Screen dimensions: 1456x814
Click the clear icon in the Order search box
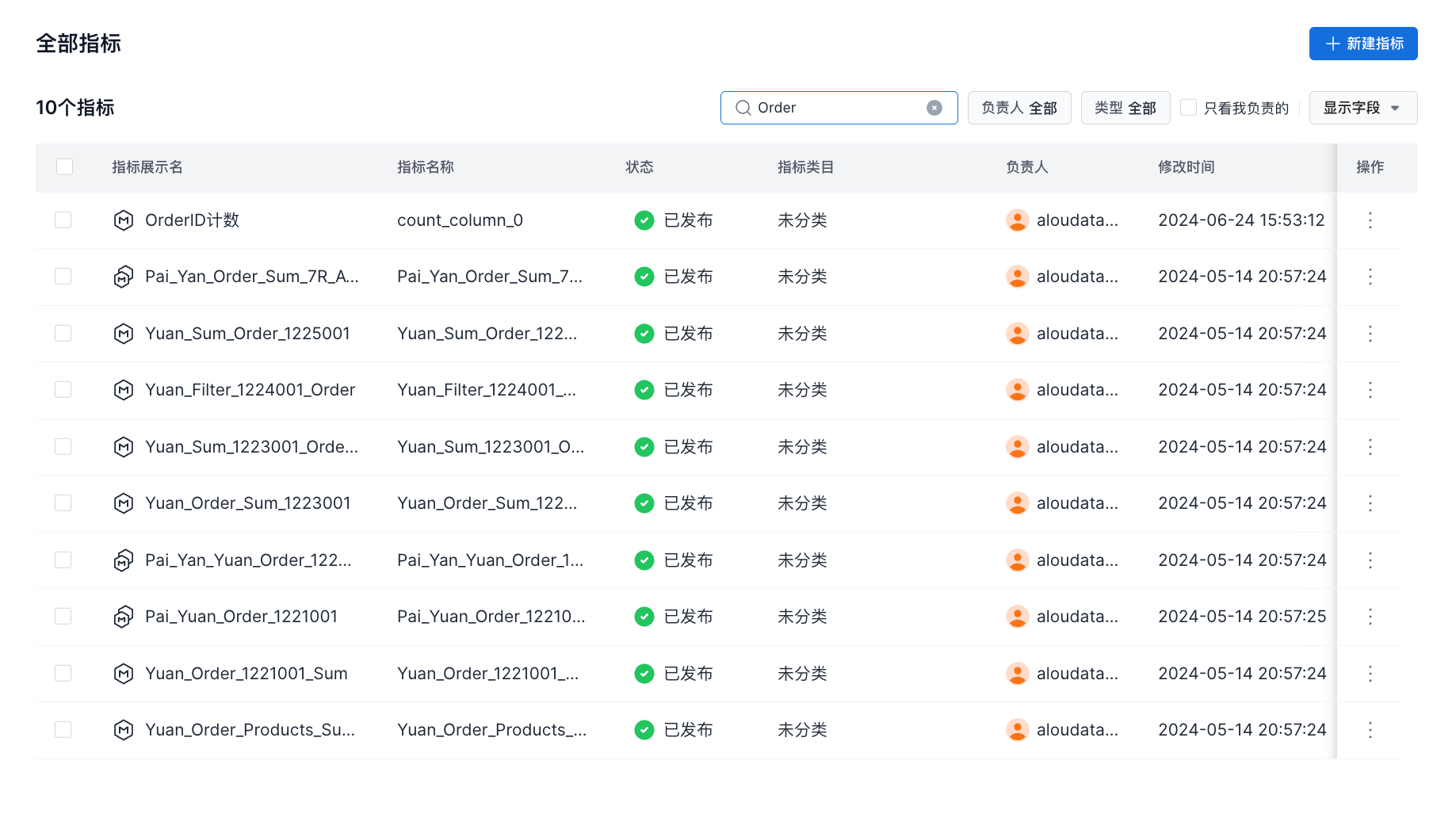tap(934, 108)
